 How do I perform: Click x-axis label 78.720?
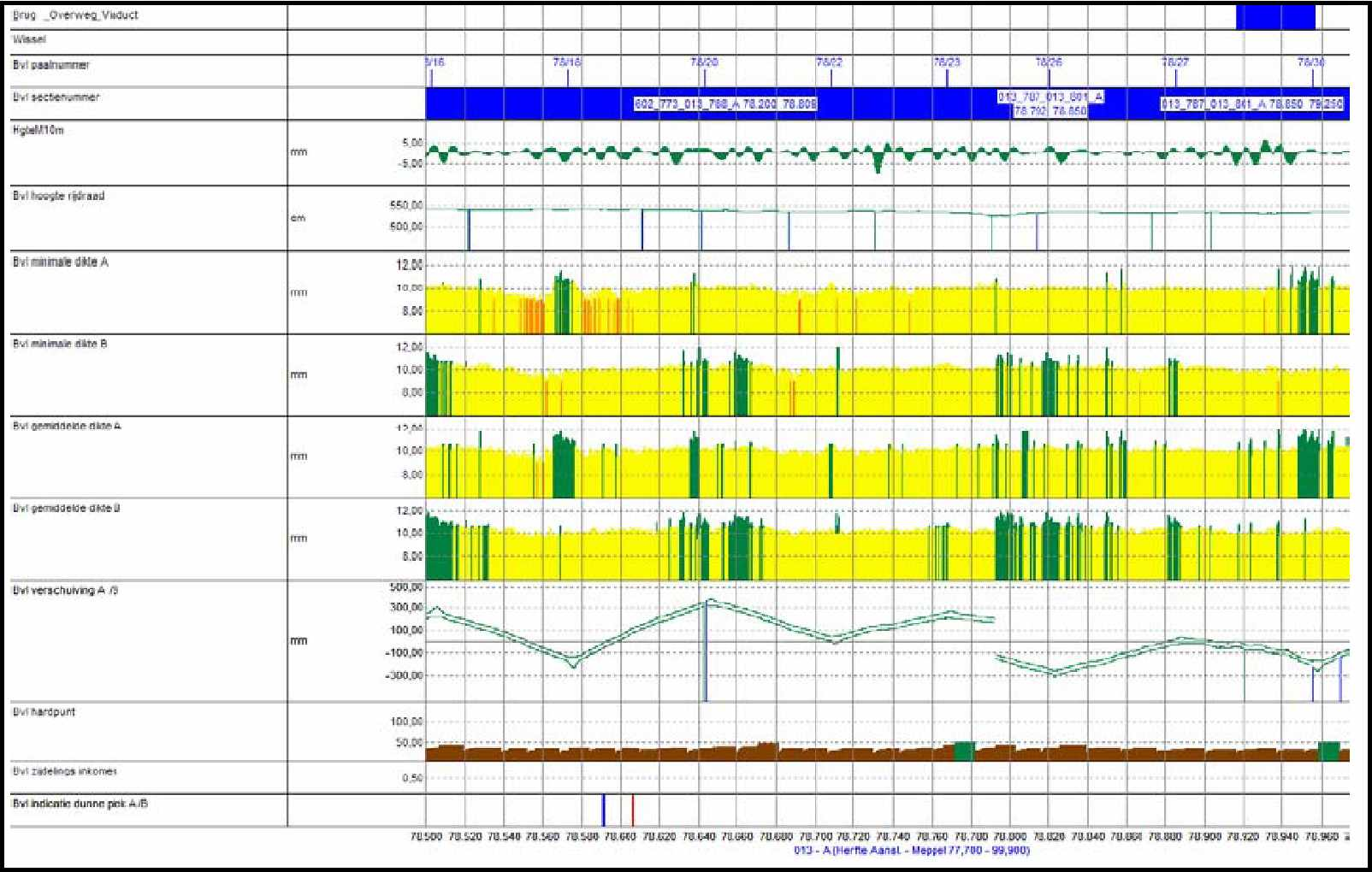pyautogui.click(x=855, y=837)
